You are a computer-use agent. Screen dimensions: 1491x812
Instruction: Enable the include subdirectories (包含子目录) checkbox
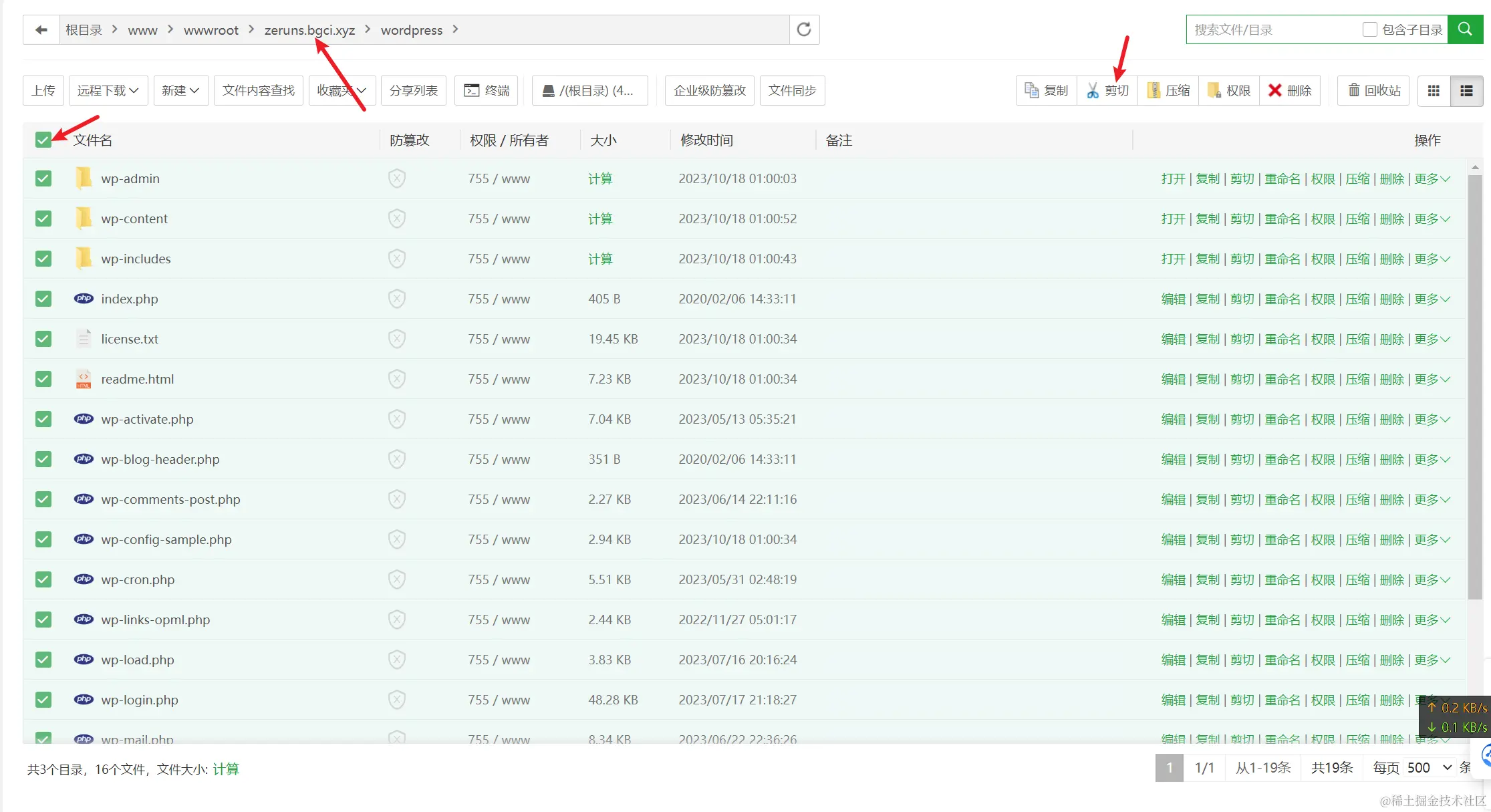(1369, 30)
